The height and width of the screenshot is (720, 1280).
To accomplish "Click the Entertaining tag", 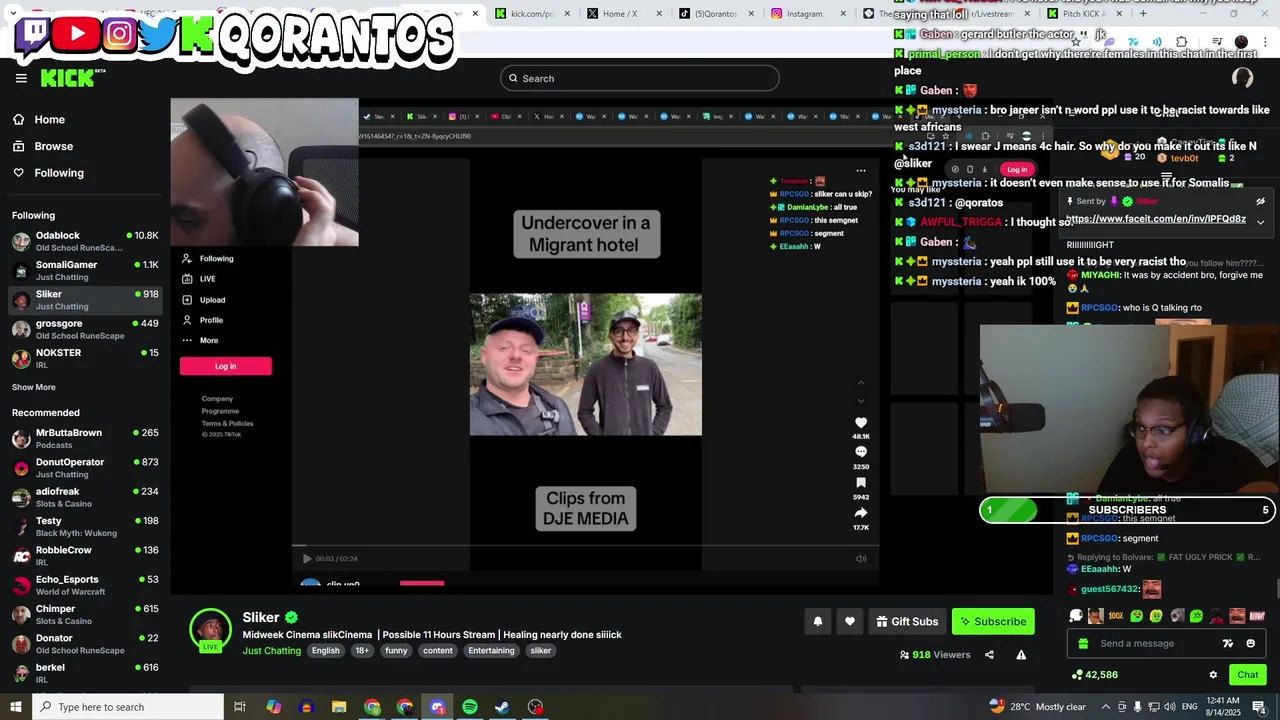I will (x=491, y=651).
